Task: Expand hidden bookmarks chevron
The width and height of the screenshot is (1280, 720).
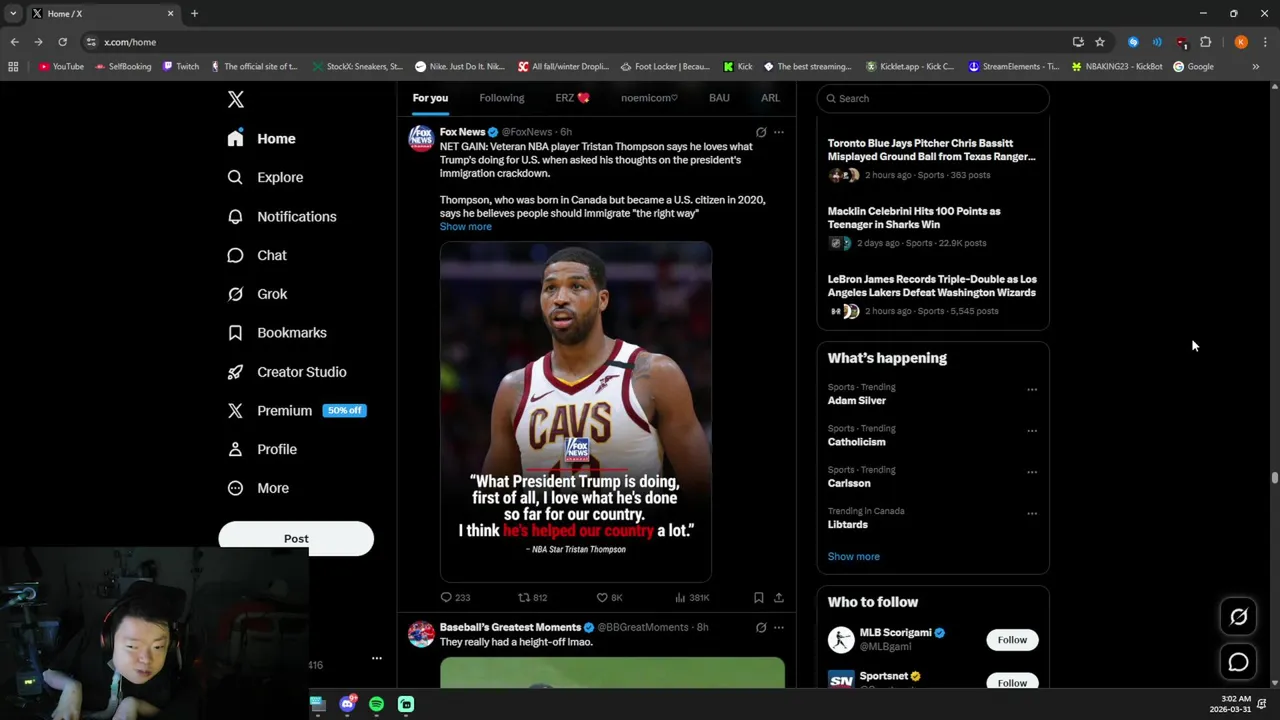Action: pyautogui.click(x=1256, y=67)
